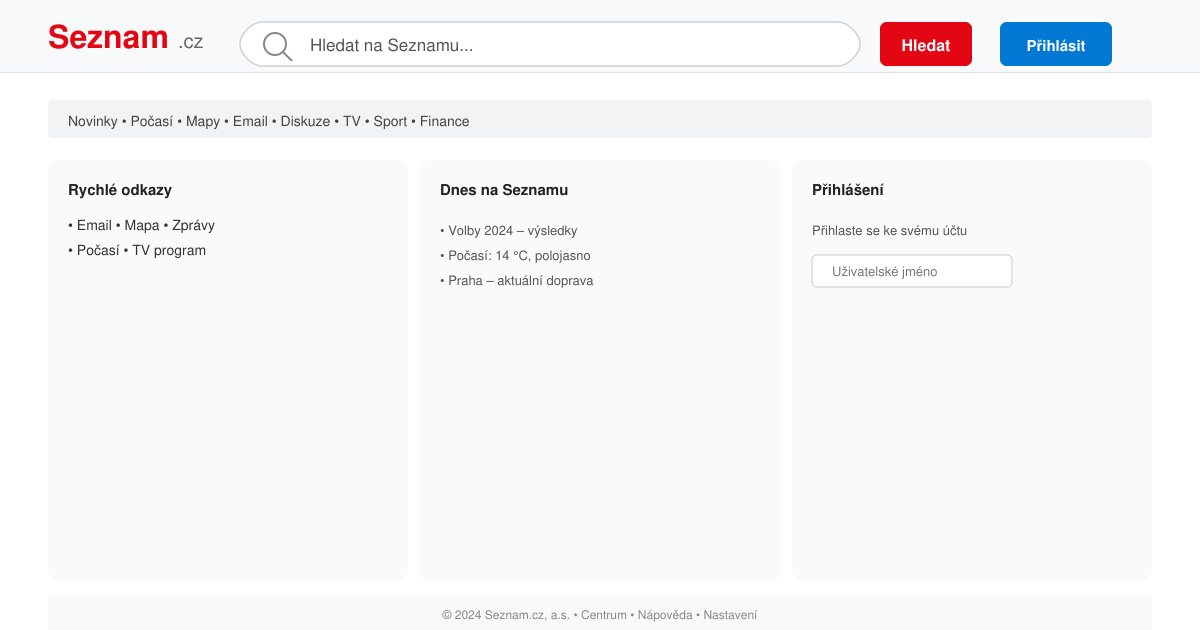Click the red Hledat button
The width and height of the screenshot is (1200, 630).
926,44
